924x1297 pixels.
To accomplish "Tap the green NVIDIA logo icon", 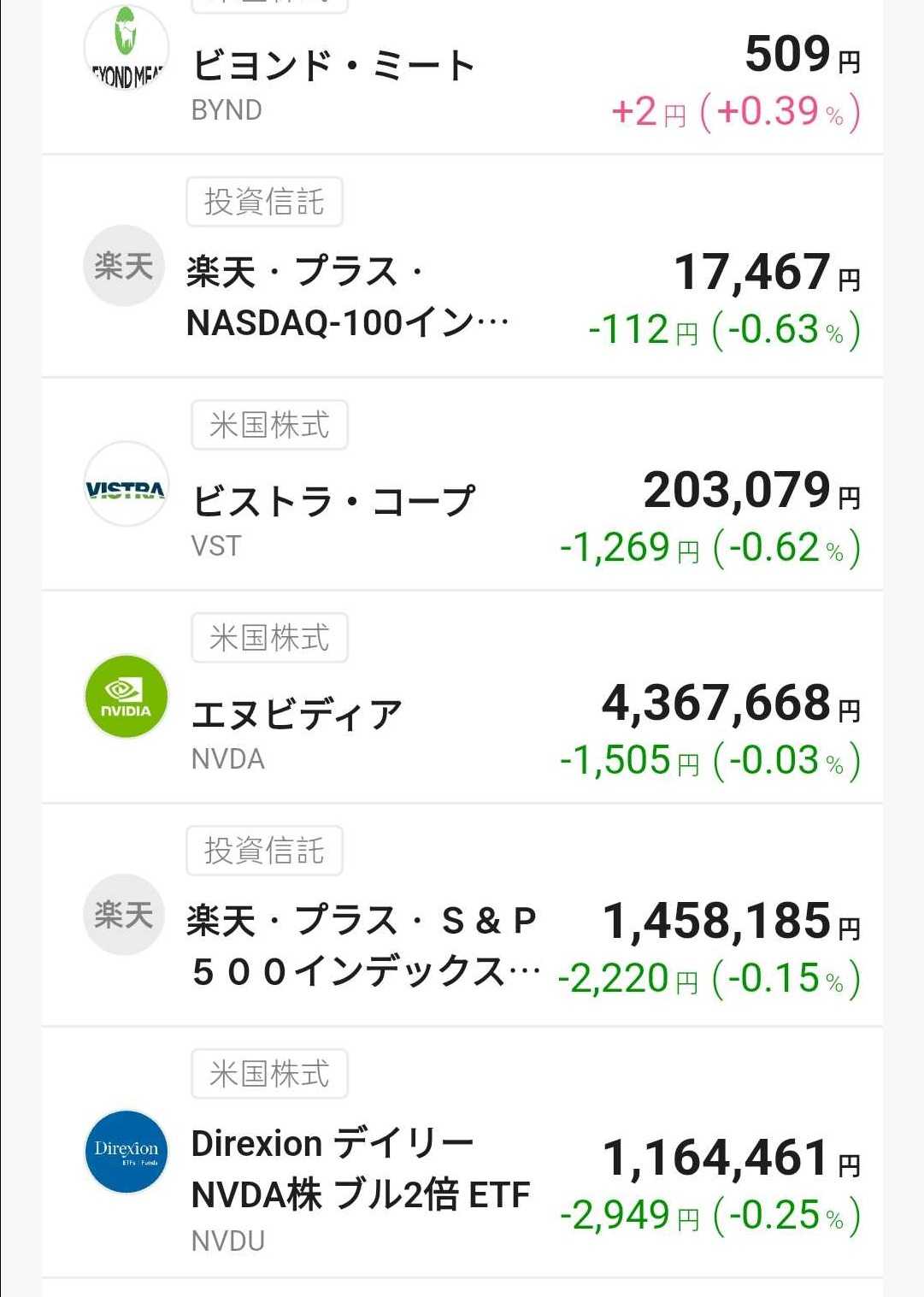I will pos(126,697).
